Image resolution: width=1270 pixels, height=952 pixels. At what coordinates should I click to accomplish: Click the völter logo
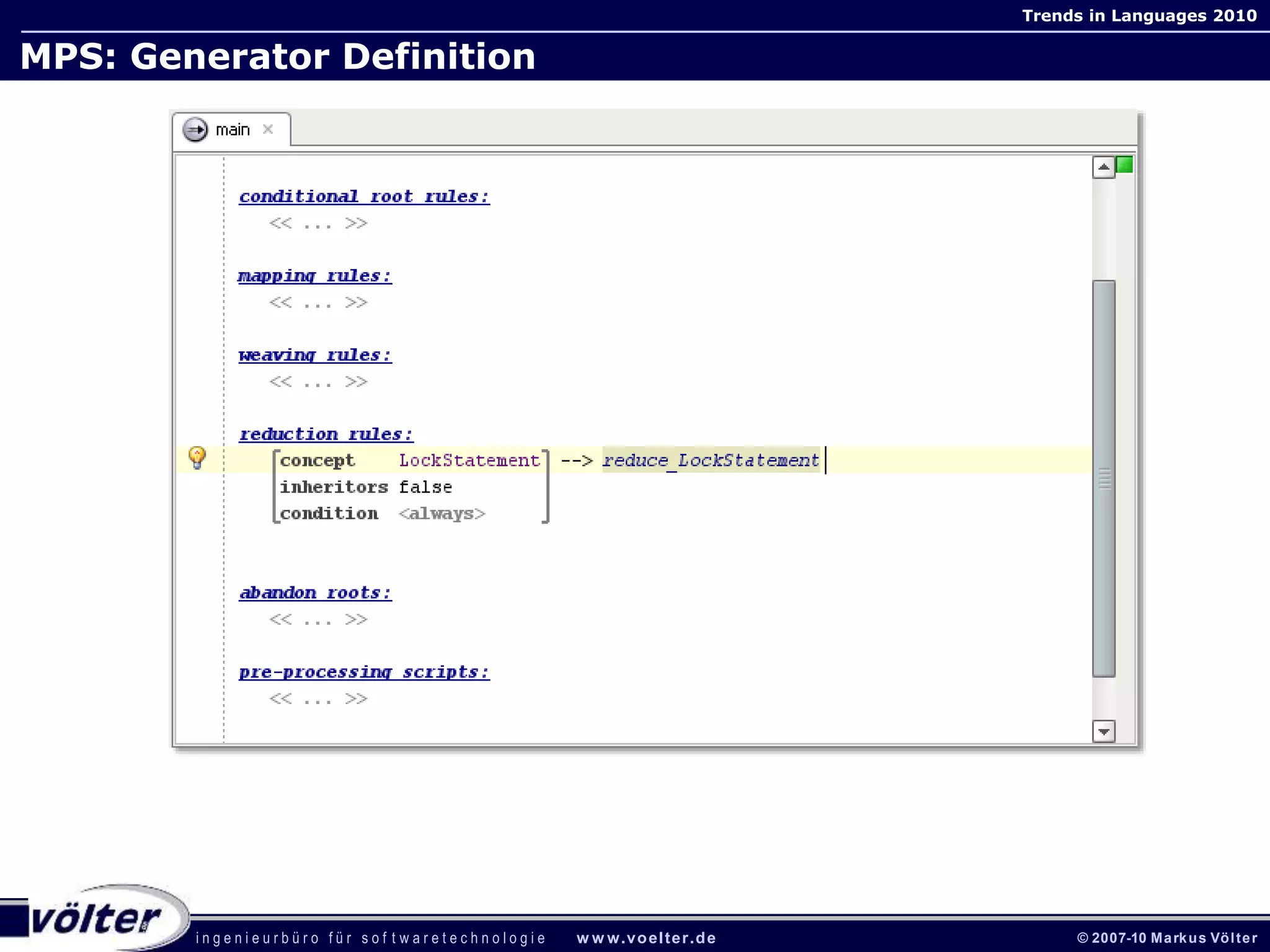[x=95, y=918]
